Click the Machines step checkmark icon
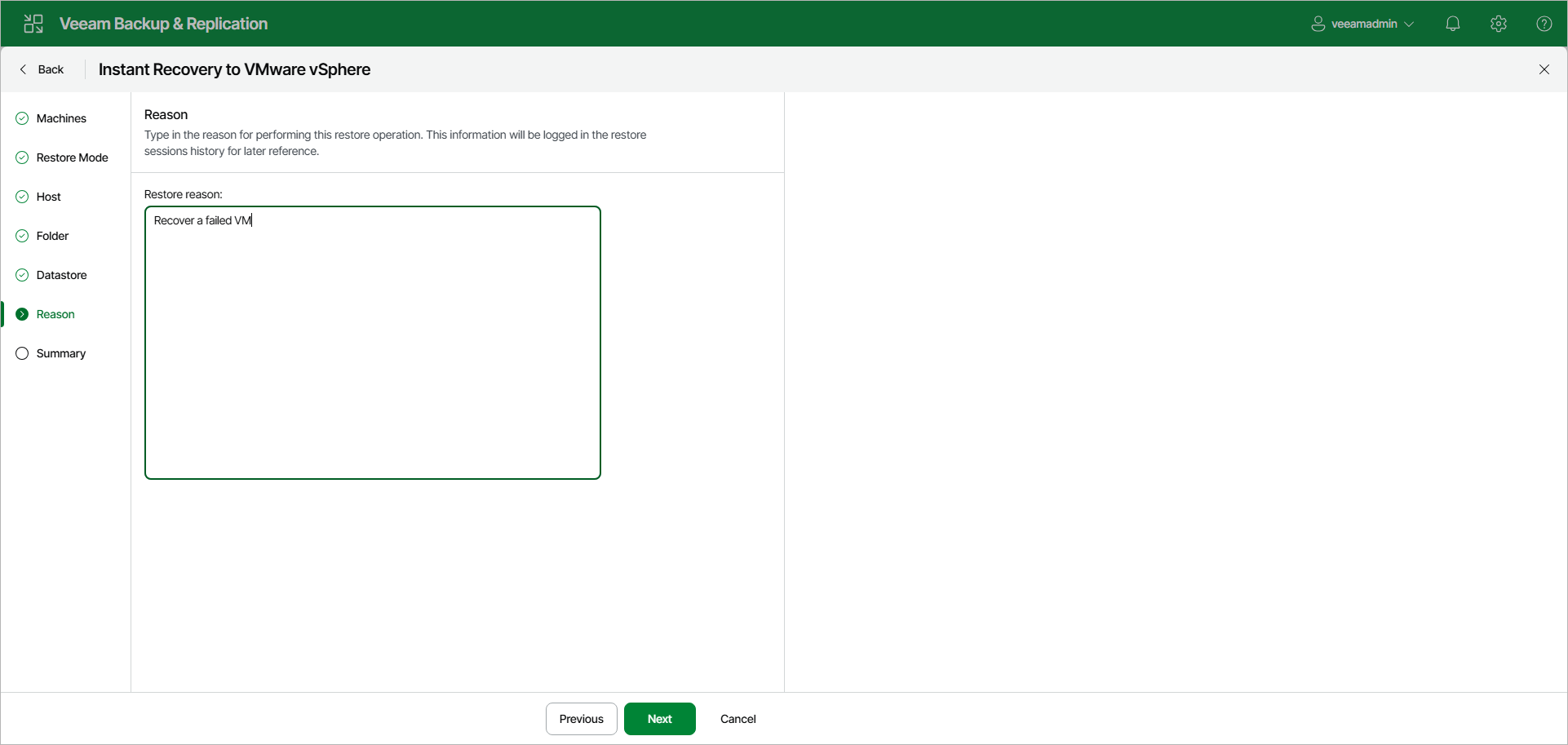Screen dimensions: 1568x745 pos(22,118)
